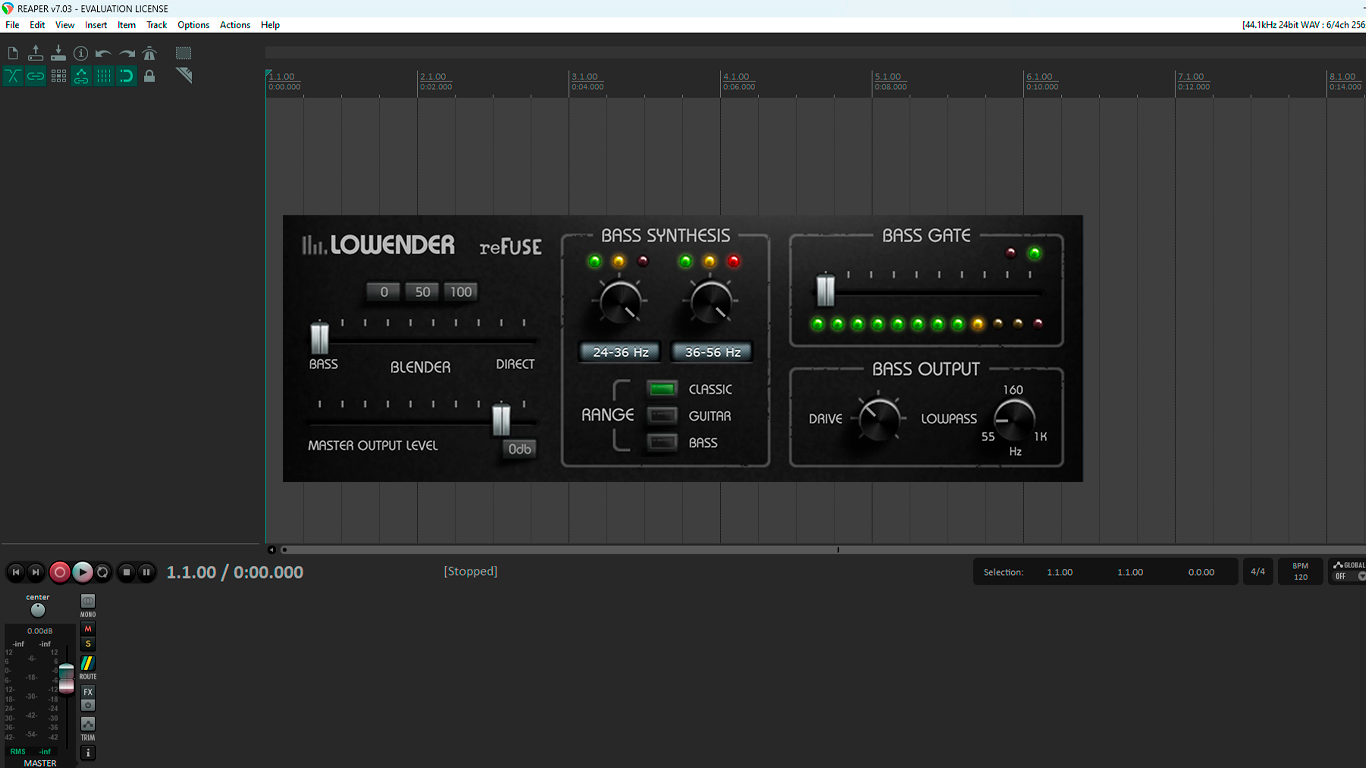
Task: Click the 0db master output reset button
Action: 520,449
